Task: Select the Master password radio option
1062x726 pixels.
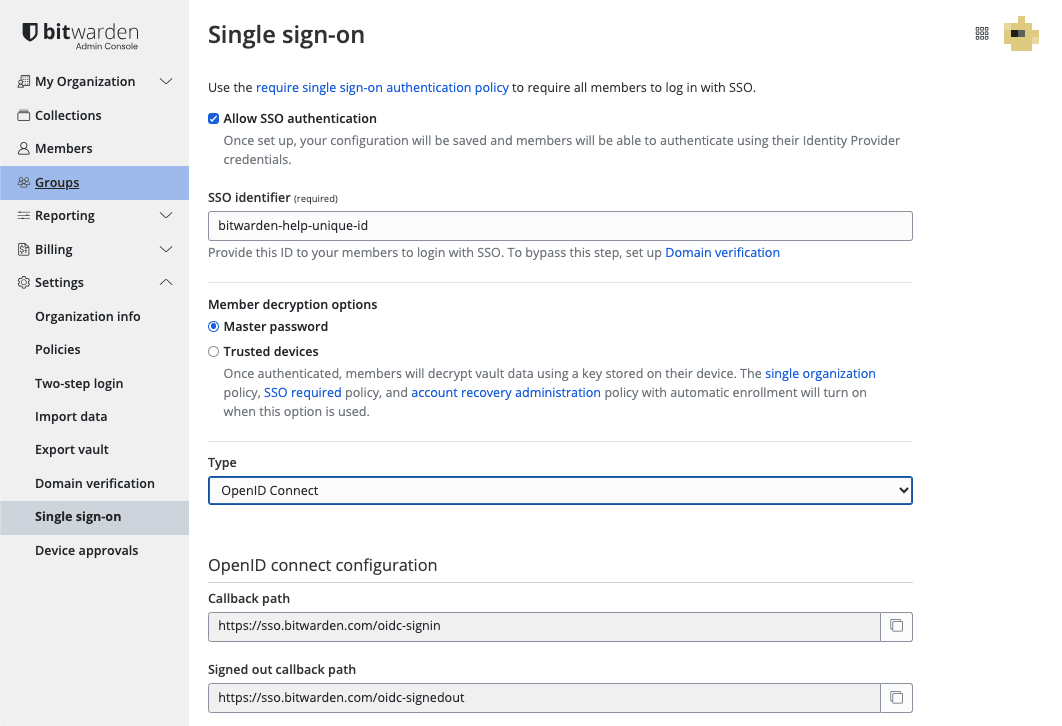Action: point(213,326)
